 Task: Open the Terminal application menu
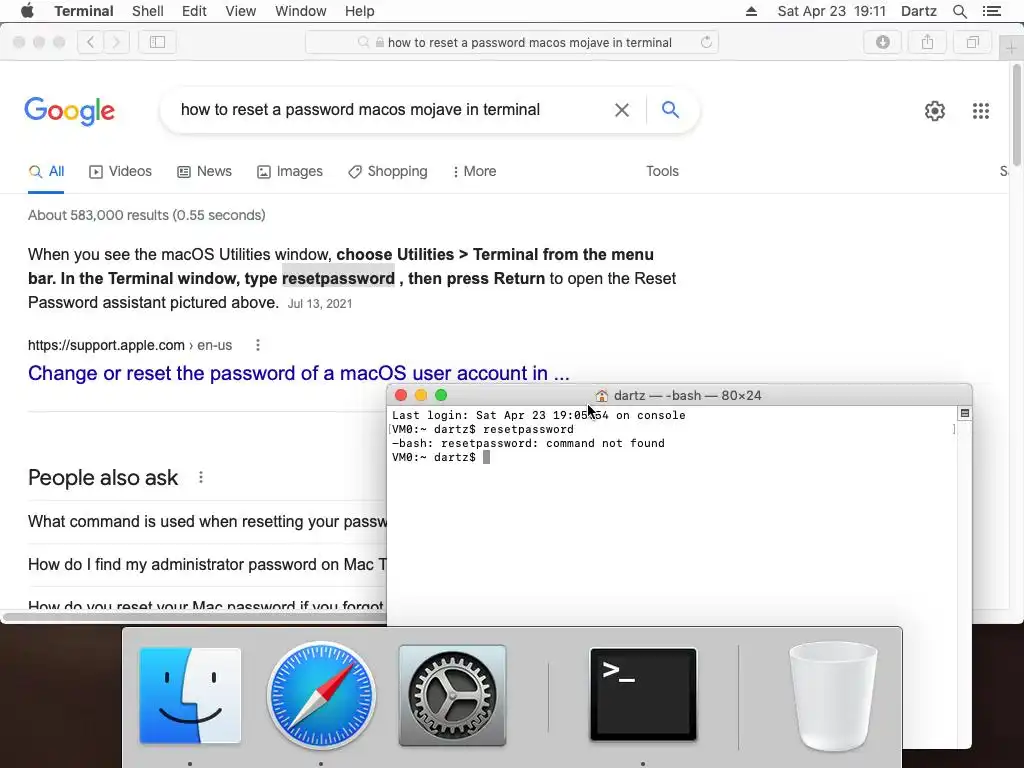click(x=84, y=11)
